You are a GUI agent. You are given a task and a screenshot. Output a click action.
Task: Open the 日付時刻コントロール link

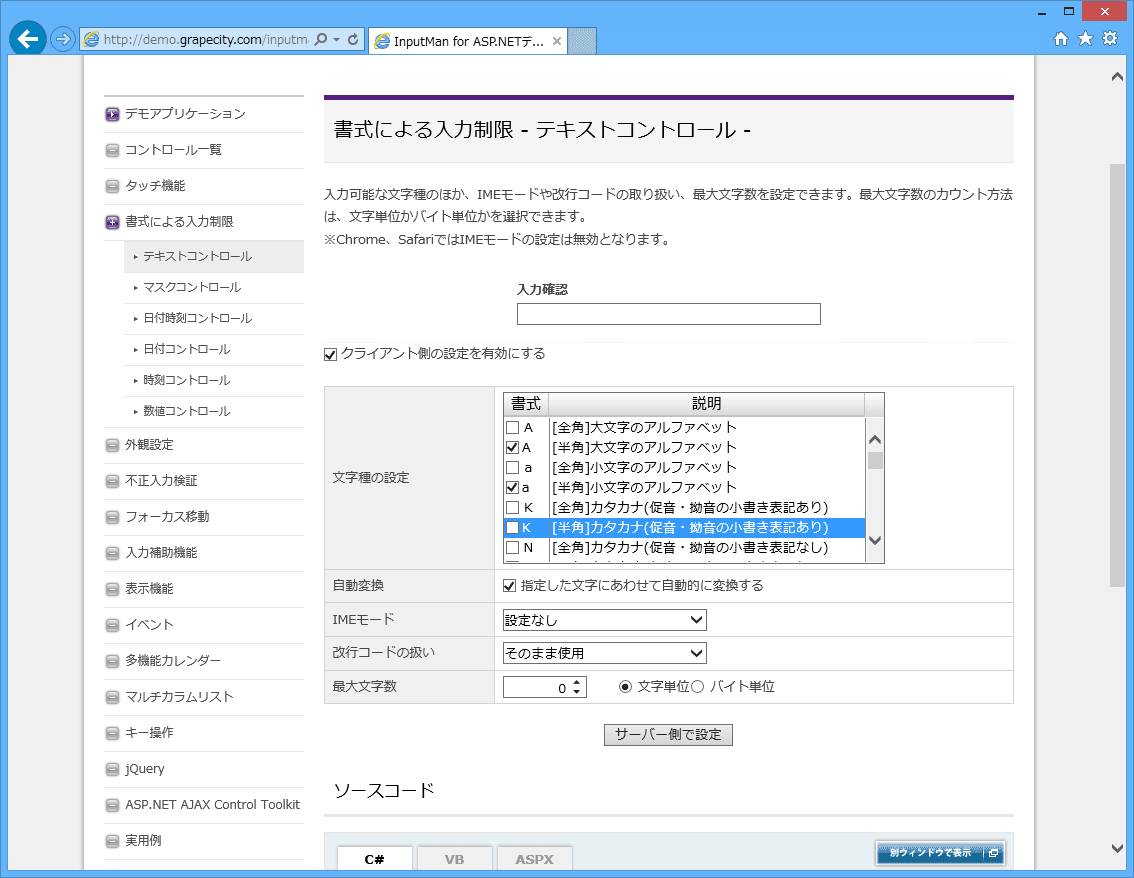click(x=197, y=318)
